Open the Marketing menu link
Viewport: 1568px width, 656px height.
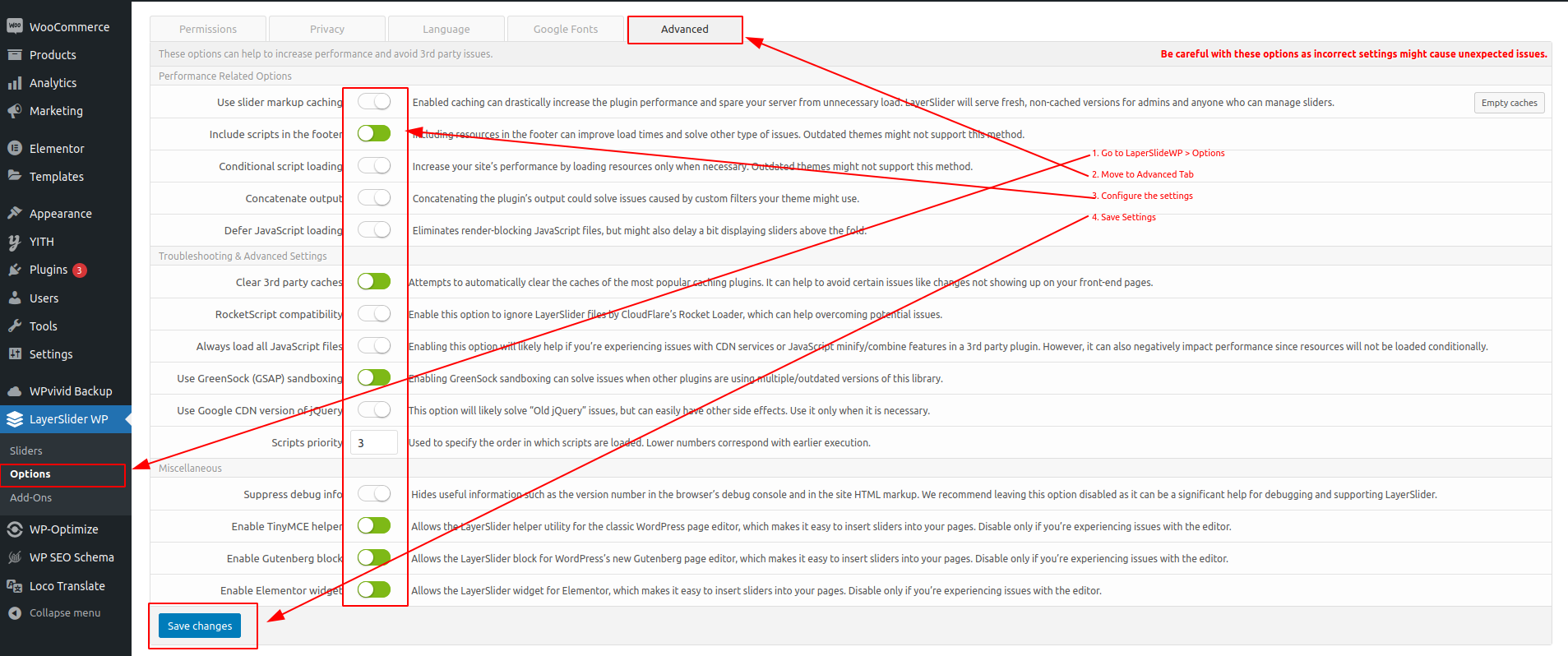pyautogui.click(x=56, y=111)
